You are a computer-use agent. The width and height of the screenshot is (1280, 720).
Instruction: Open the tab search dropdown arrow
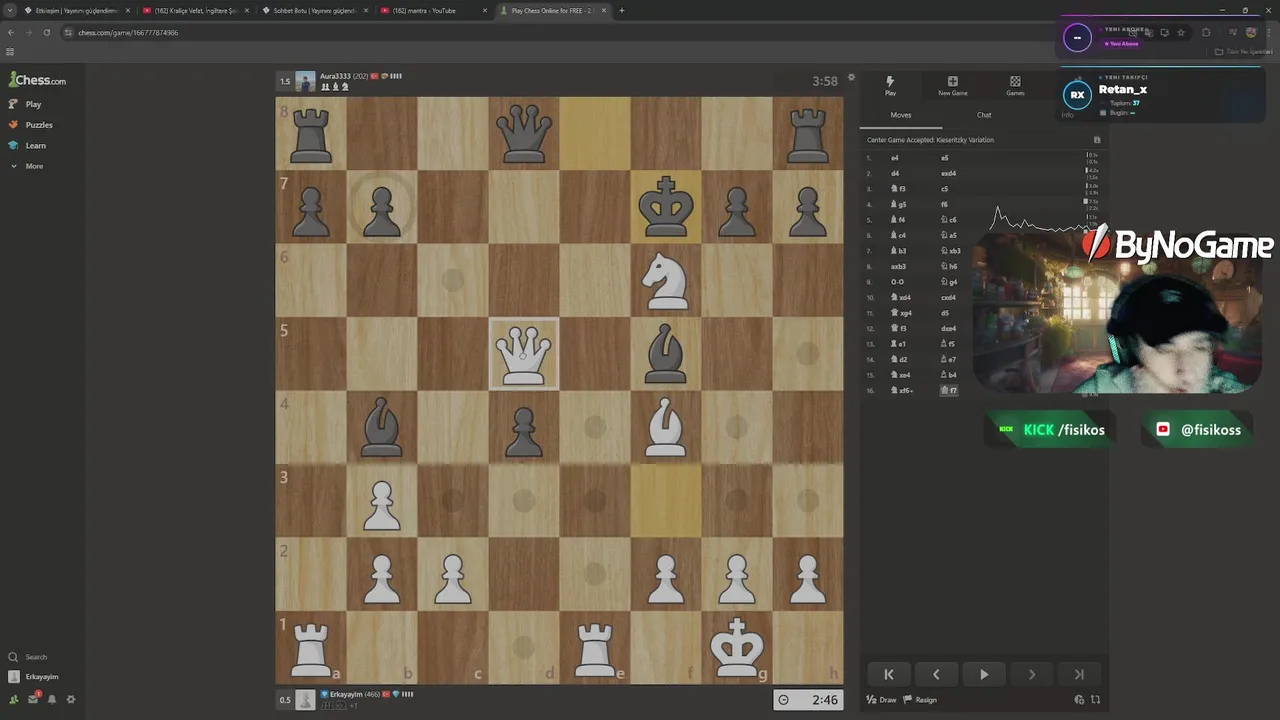(x=10, y=11)
